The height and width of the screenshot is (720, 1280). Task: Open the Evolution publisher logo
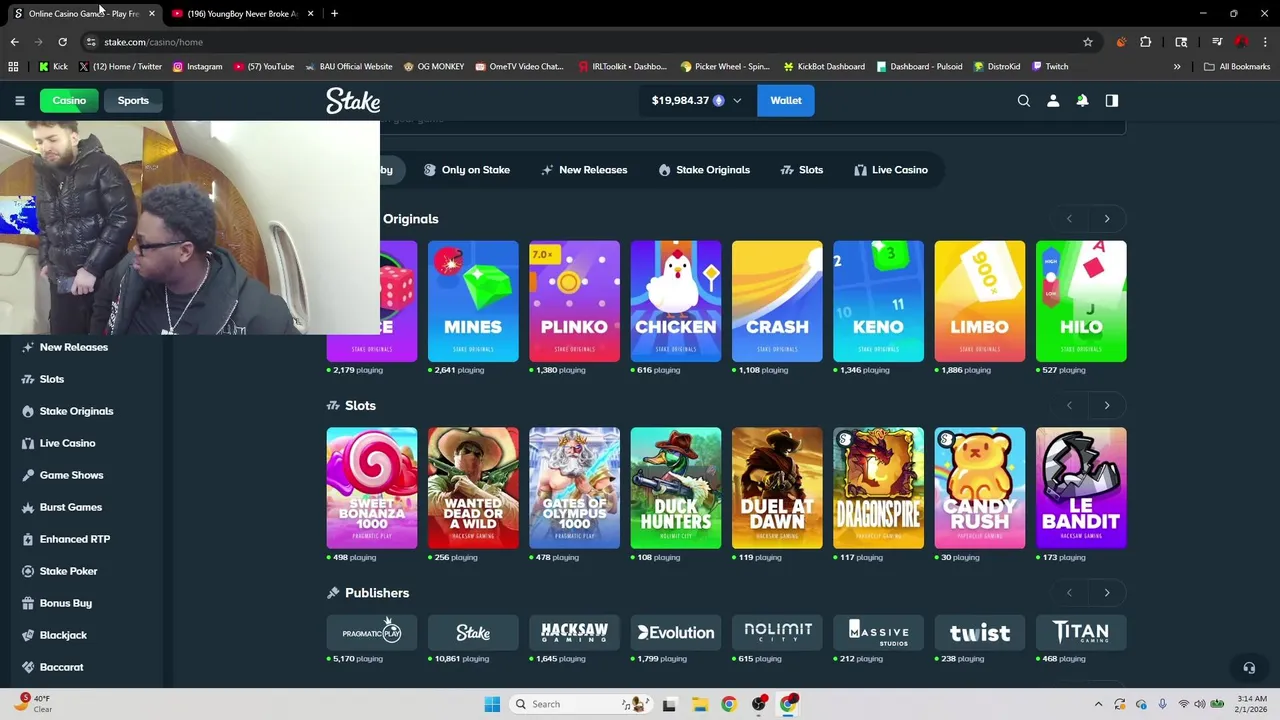pyautogui.click(x=676, y=633)
